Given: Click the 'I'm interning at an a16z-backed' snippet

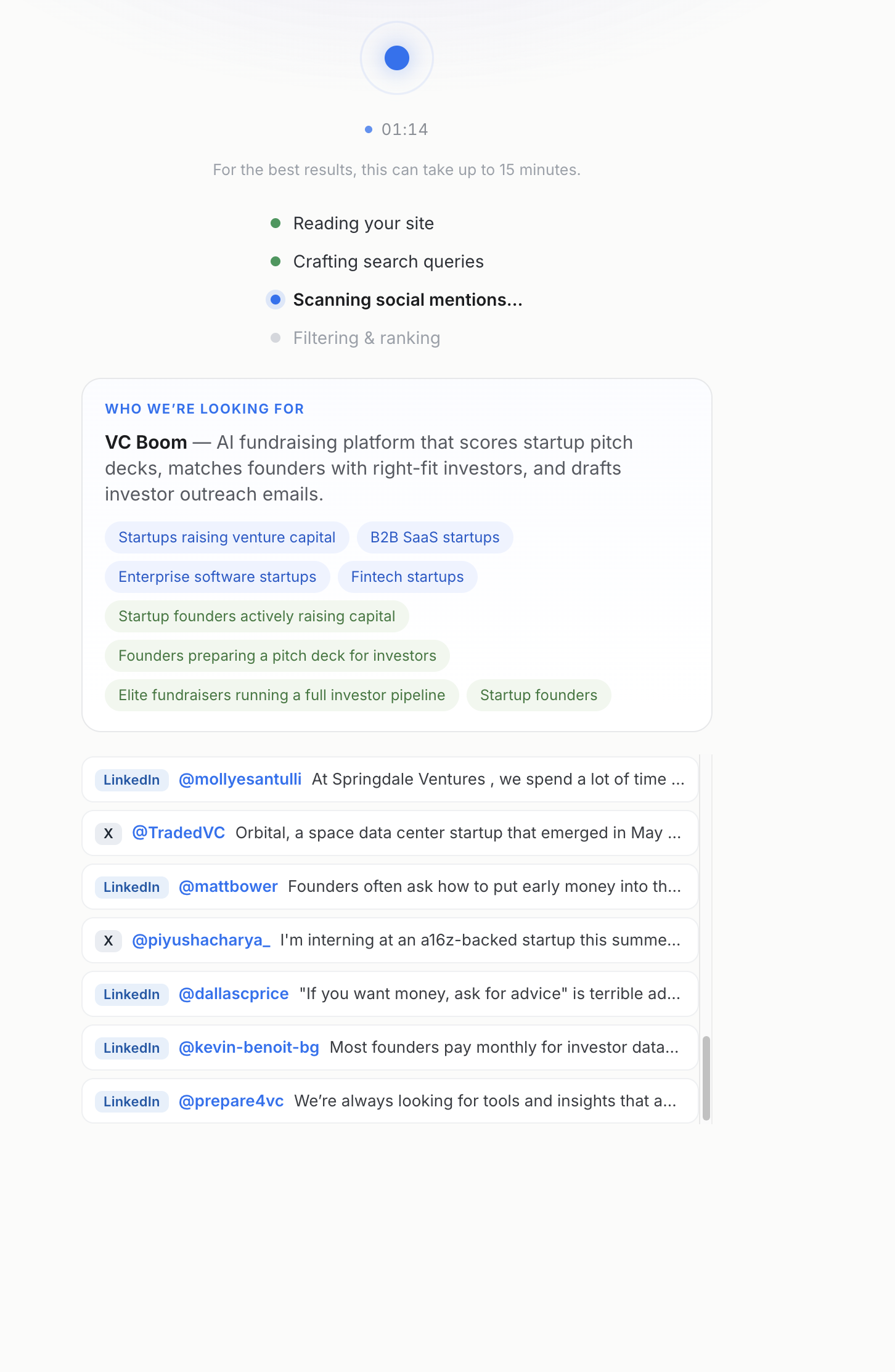Looking at the screenshot, I should (x=481, y=941).
